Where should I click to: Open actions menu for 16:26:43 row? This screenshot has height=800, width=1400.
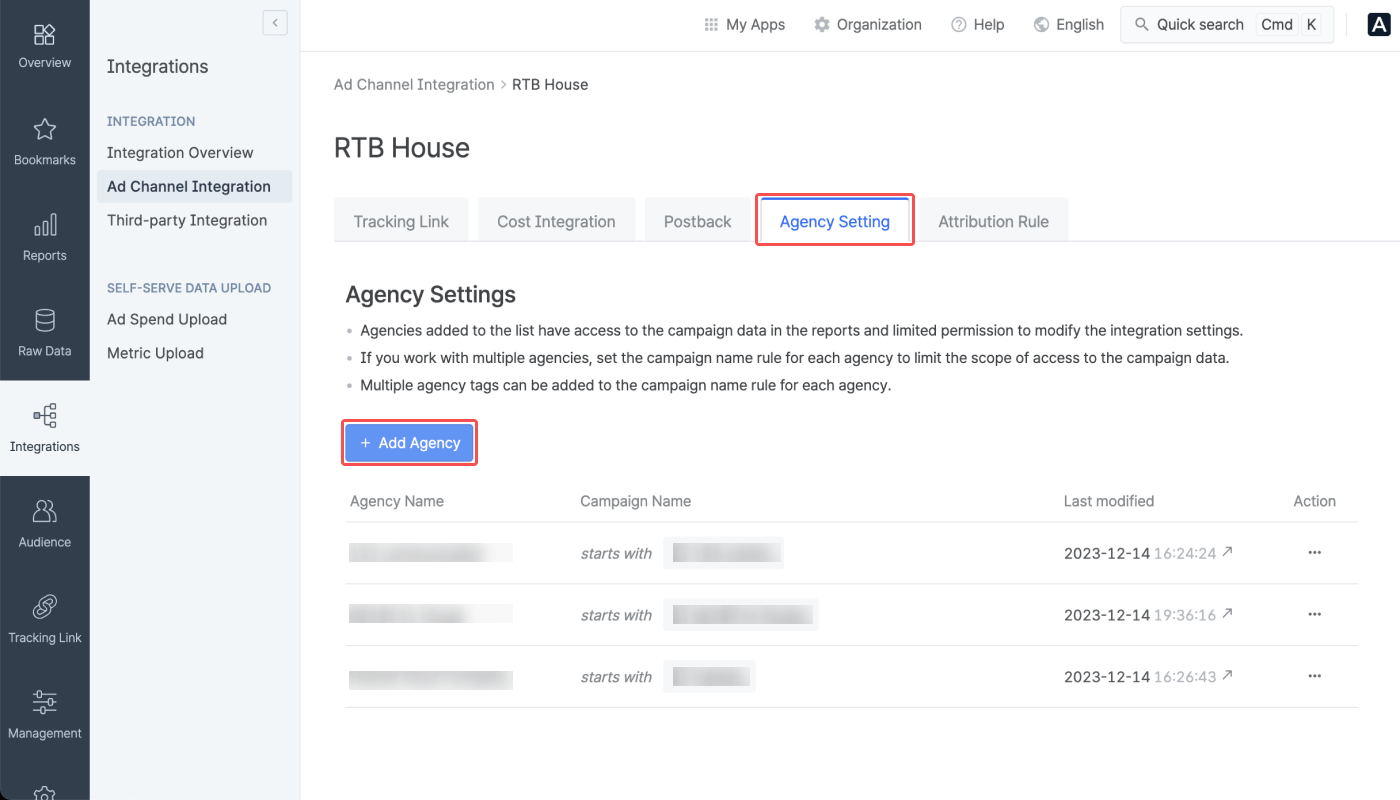(1314, 677)
